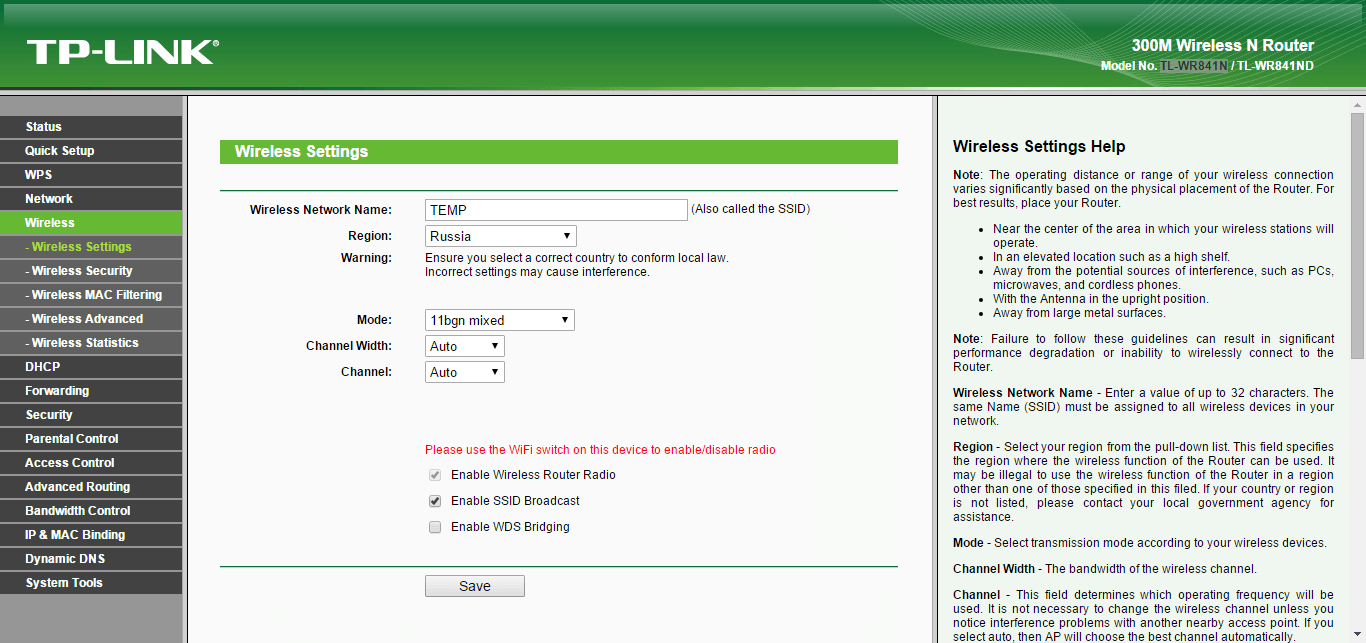
Task: Click the TP-LINK logo
Action: [x=122, y=52]
